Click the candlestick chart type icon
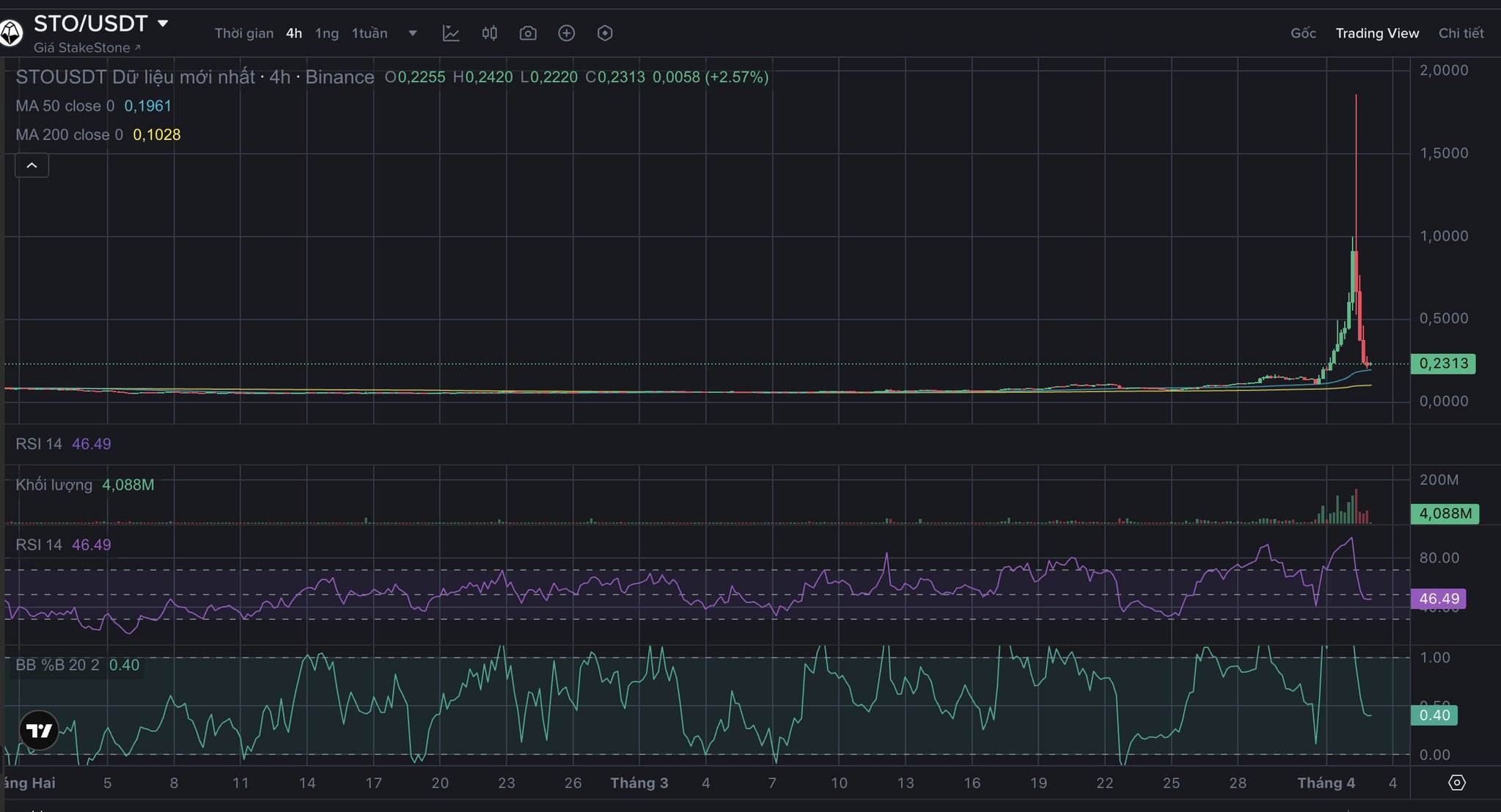The height and width of the screenshot is (812, 1501). (489, 33)
